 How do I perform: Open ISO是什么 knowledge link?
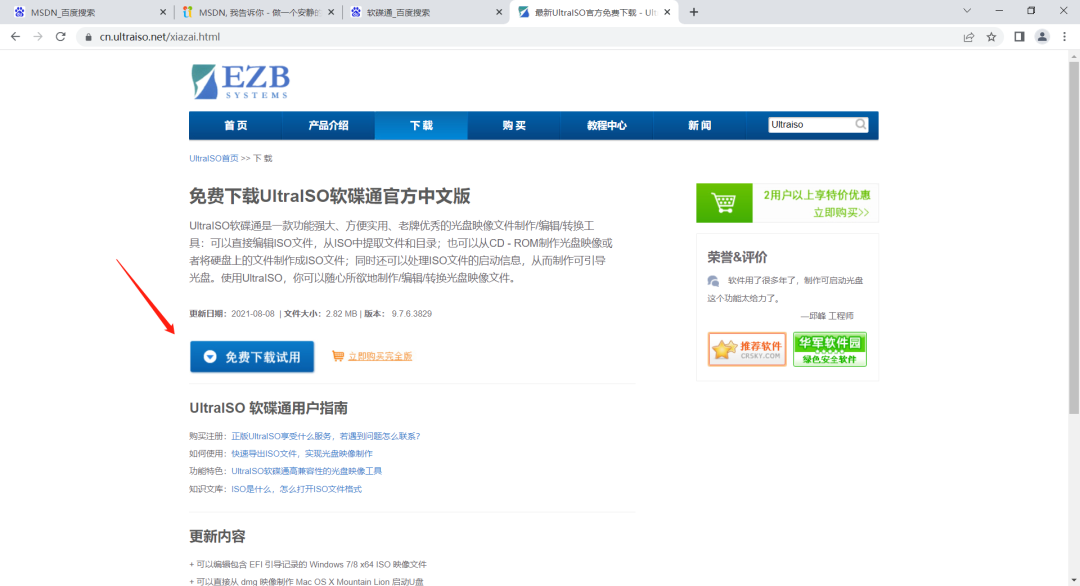click(x=296, y=489)
